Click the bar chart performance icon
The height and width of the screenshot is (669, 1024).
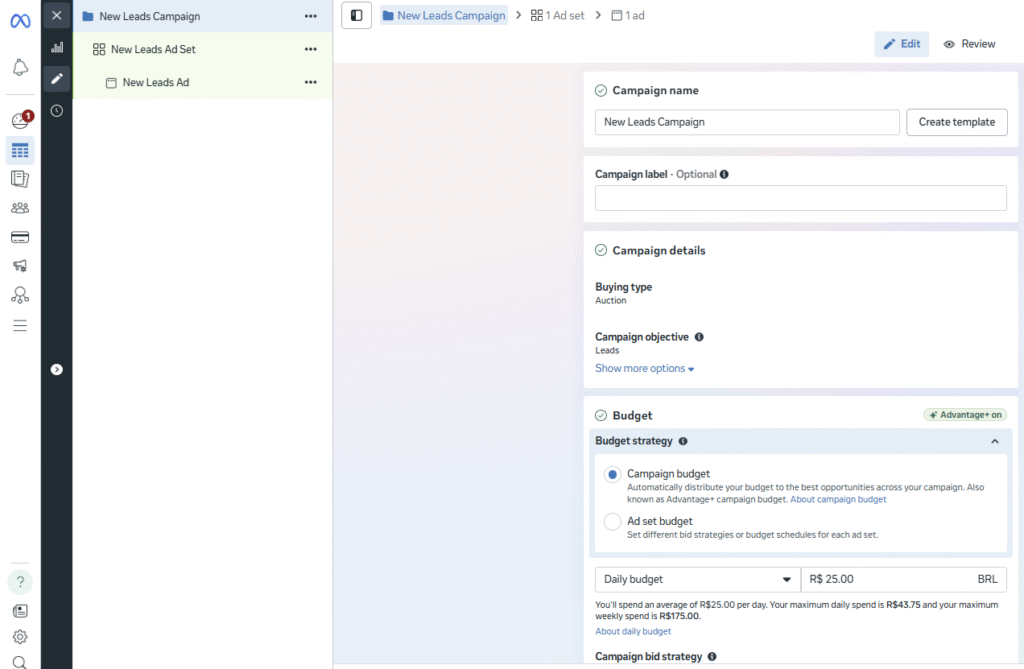click(x=57, y=47)
